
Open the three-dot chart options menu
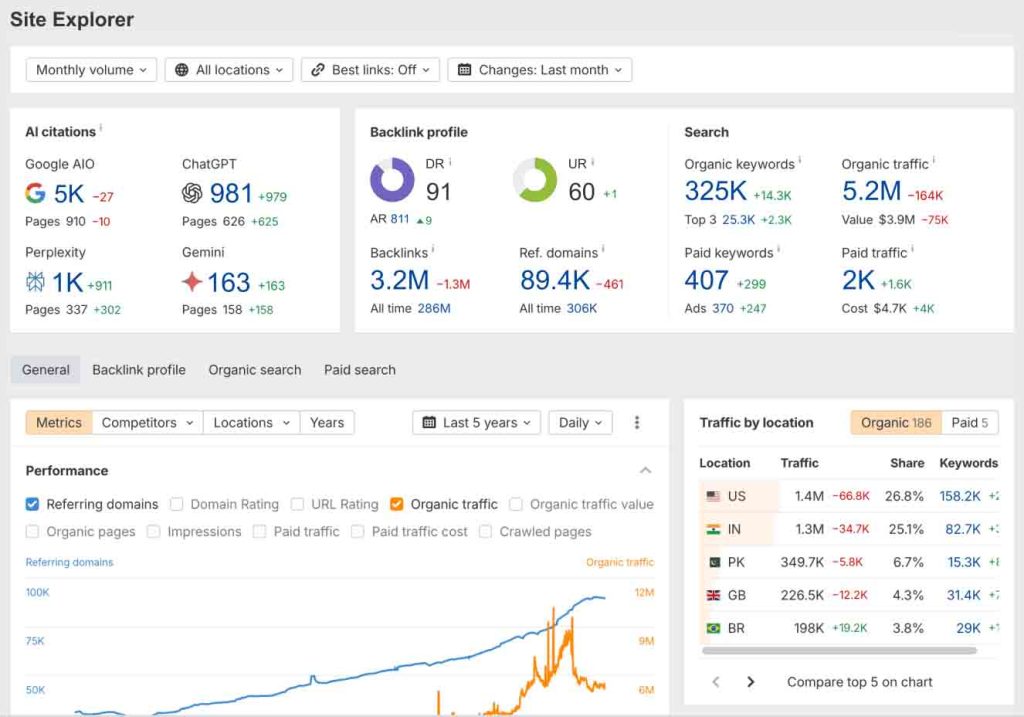[637, 423]
